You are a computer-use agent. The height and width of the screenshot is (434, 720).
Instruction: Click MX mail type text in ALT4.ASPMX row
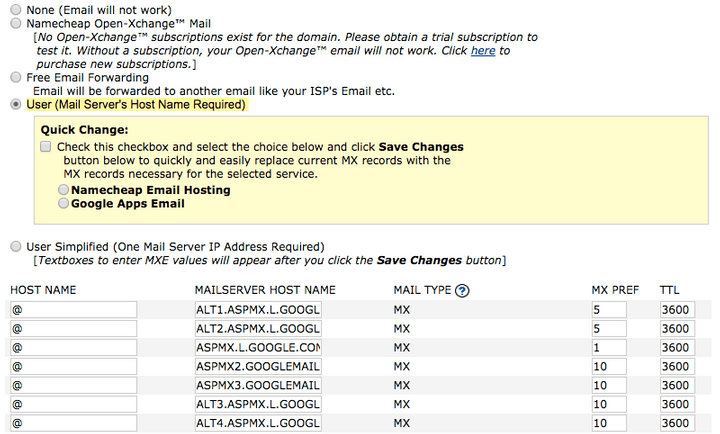(x=402, y=423)
